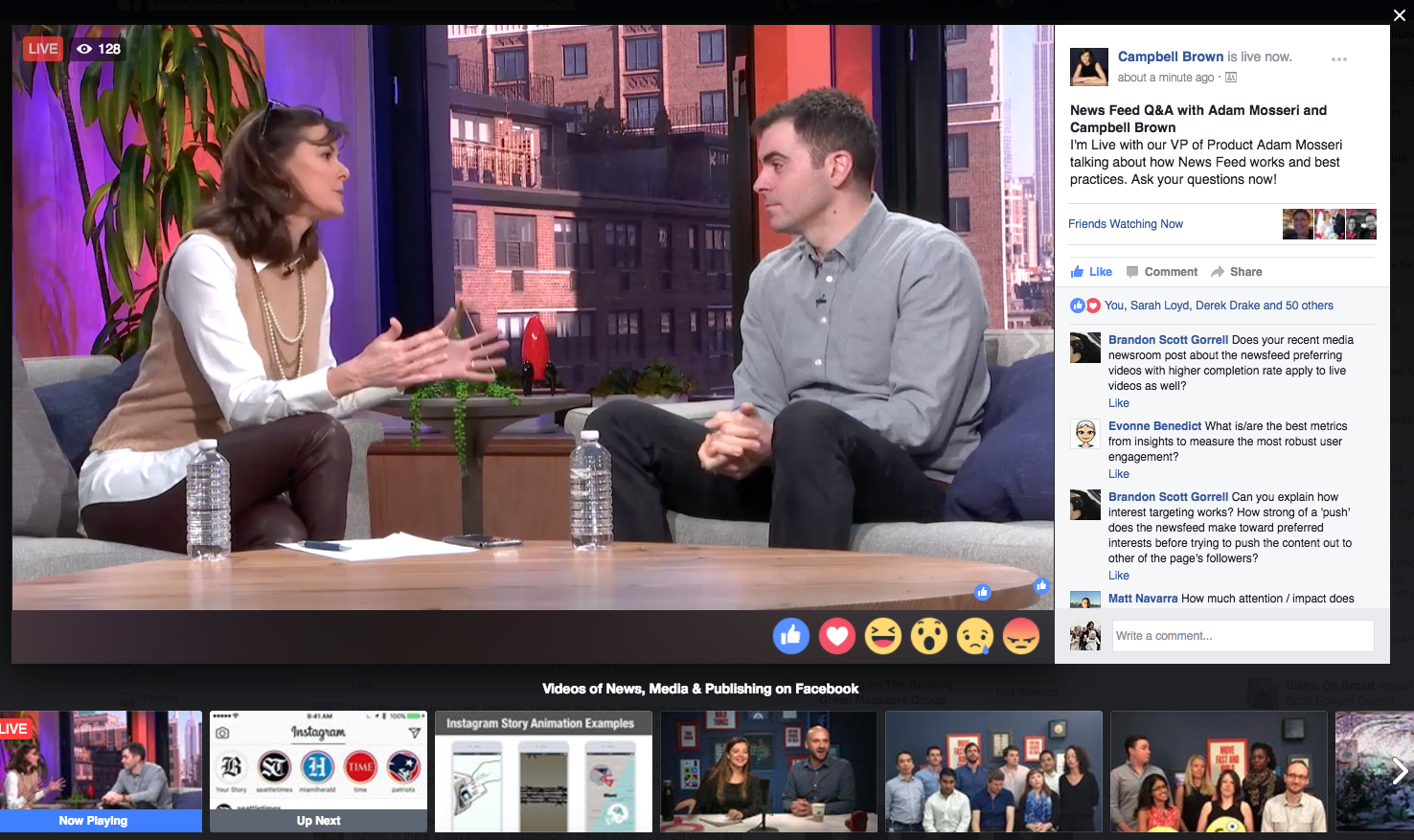The height and width of the screenshot is (840, 1414).
Task: Open the video thumbnail with emoji pillows
Action: 1219,771
